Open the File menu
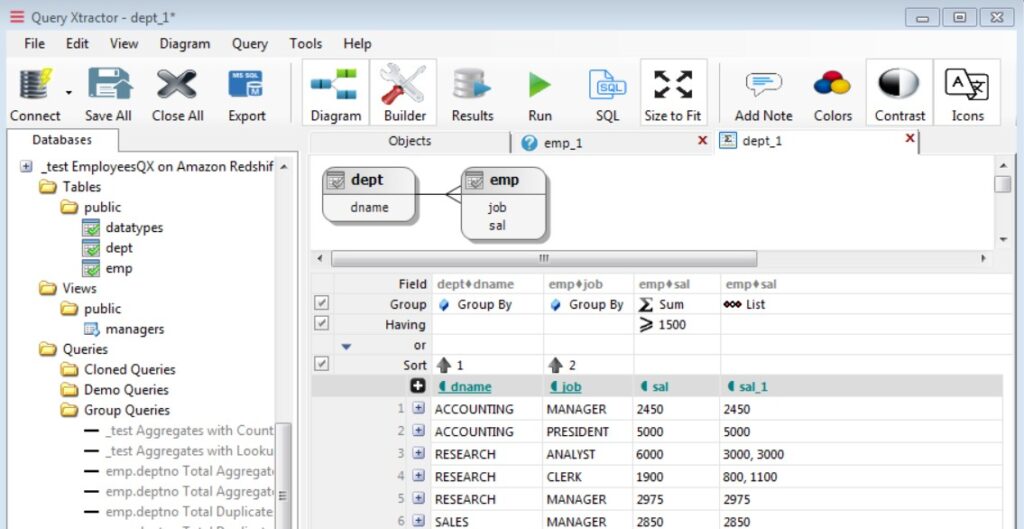1024x529 pixels. click(x=35, y=44)
